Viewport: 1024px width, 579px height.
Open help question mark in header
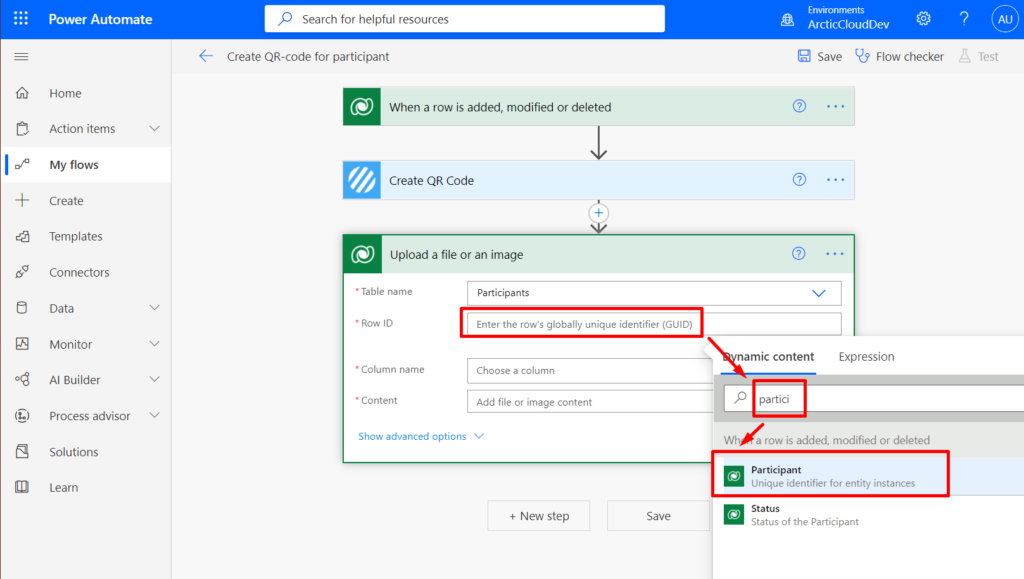(x=964, y=19)
